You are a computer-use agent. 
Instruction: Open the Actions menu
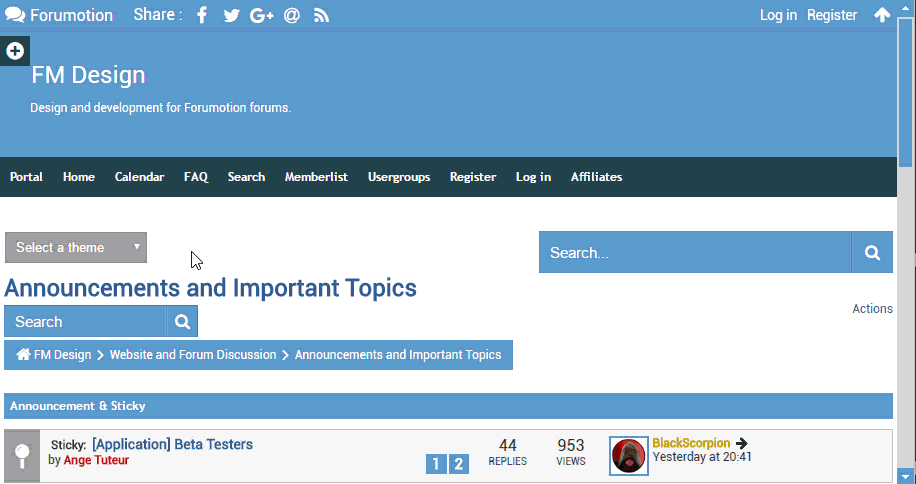[872, 309]
